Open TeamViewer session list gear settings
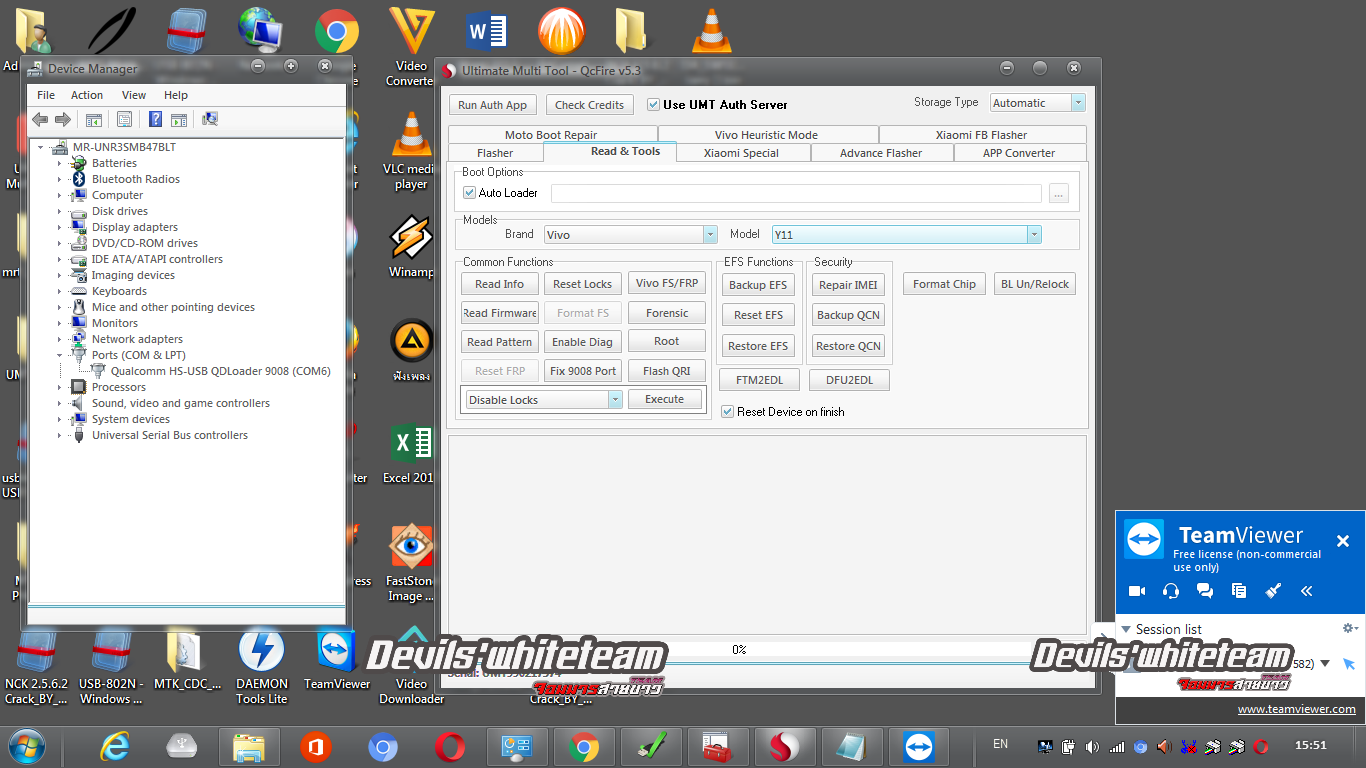This screenshot has width=1366, height=768. (x=1349, y=628)
